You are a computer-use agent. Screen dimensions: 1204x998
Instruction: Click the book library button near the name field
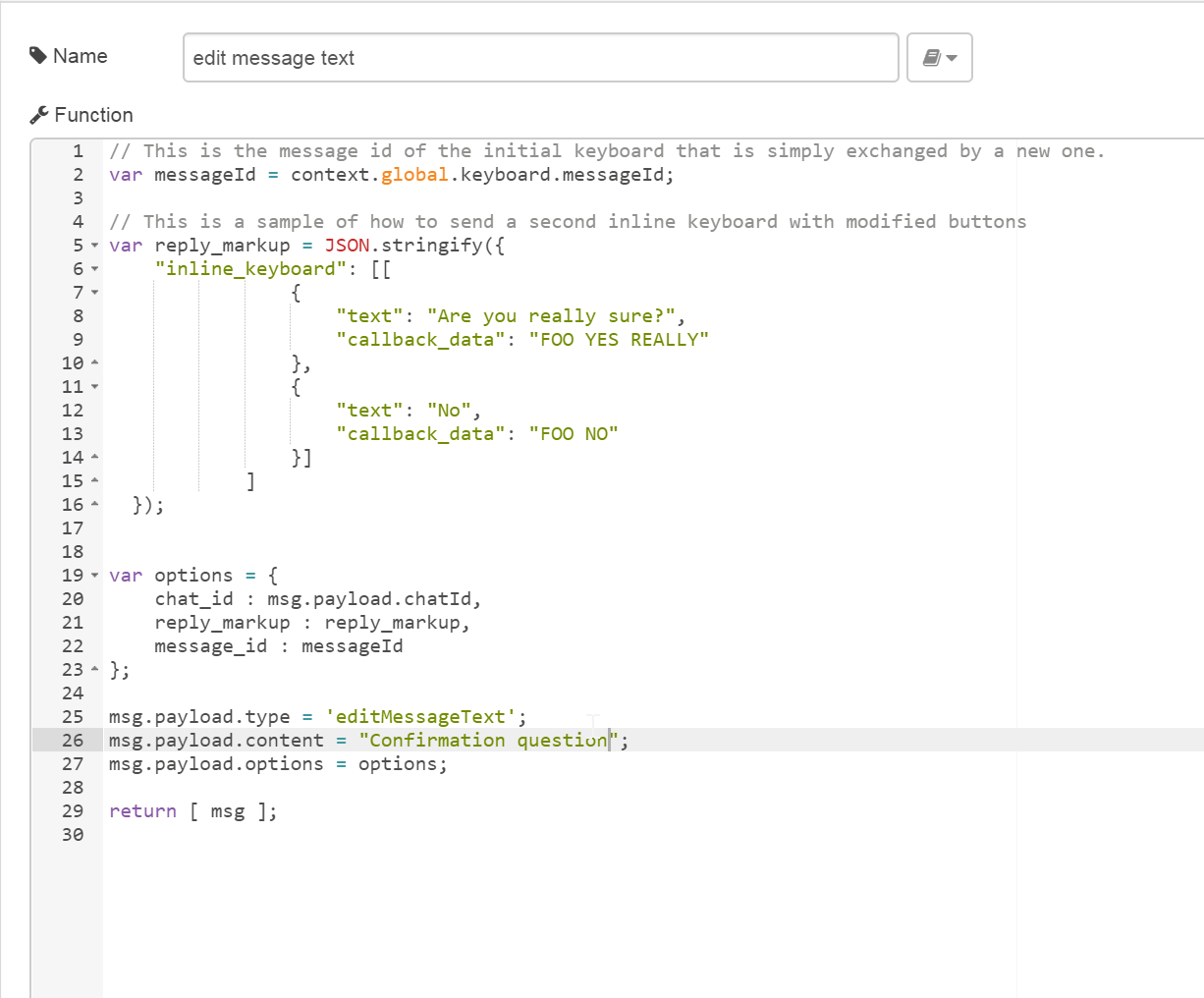(x=931, y=57)
